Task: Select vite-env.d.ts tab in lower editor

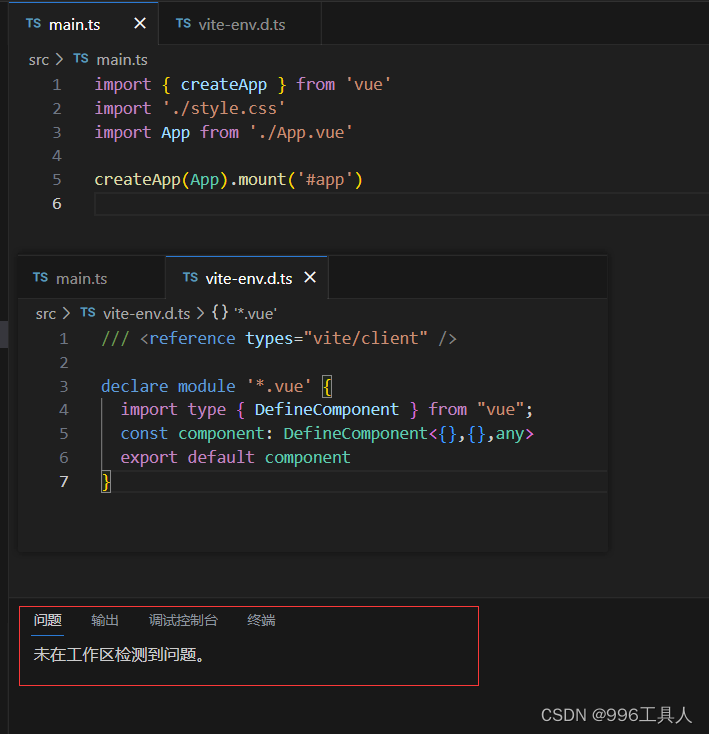Action: click(x=247, y=278)
